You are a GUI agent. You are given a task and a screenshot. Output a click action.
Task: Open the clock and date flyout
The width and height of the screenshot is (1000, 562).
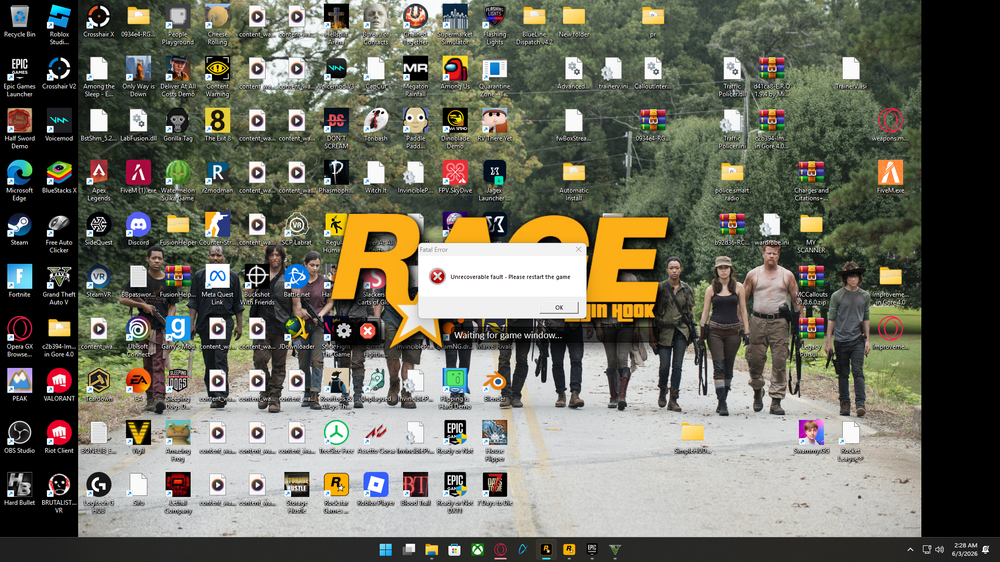[x=964, y=550]
